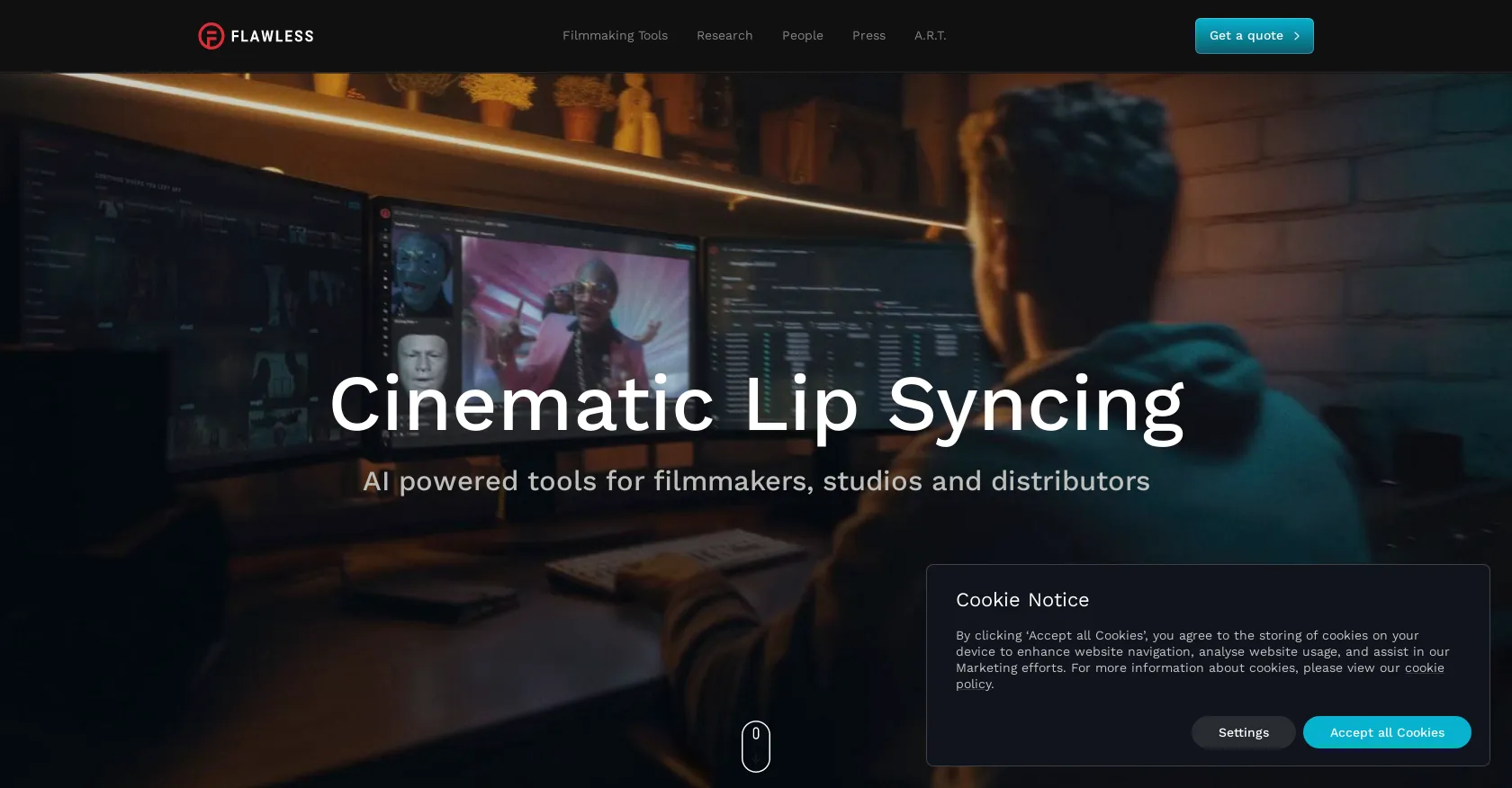Open the People nav item

tap(802, 36)
